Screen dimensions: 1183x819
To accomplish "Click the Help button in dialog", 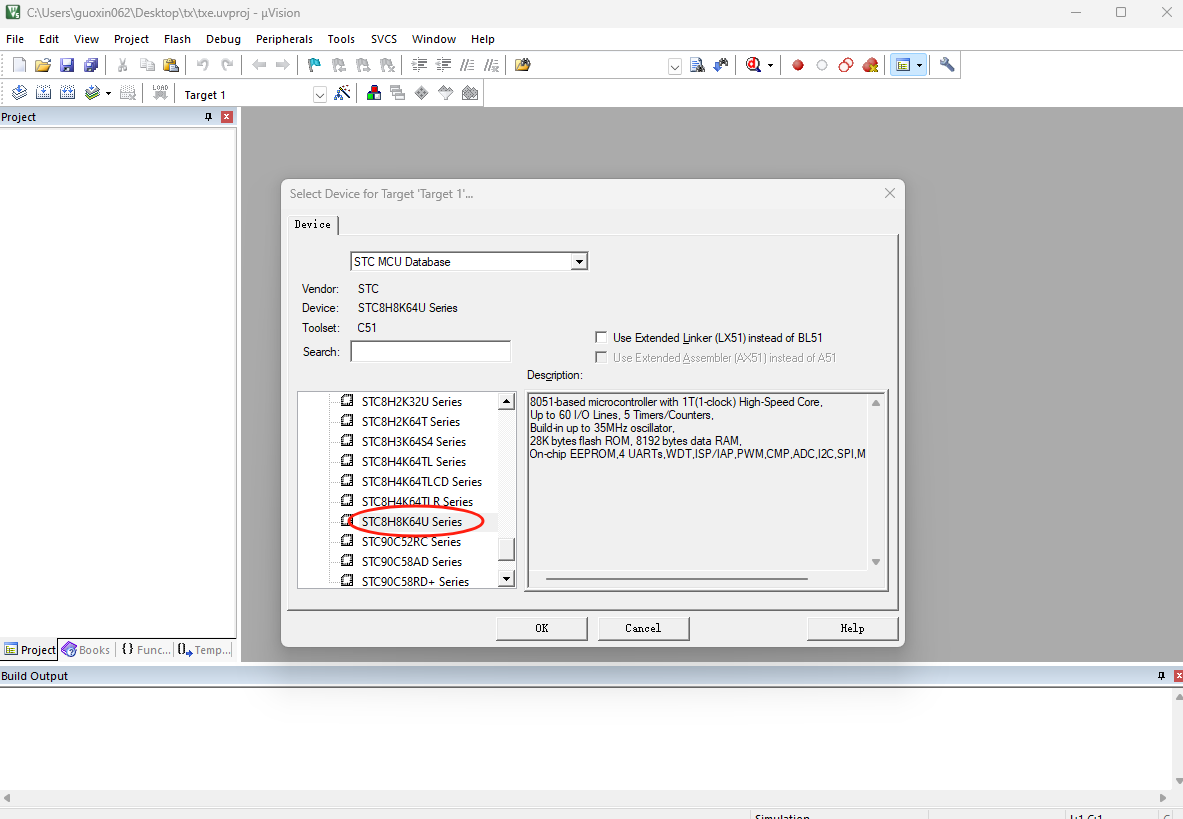I will point(853,628).
